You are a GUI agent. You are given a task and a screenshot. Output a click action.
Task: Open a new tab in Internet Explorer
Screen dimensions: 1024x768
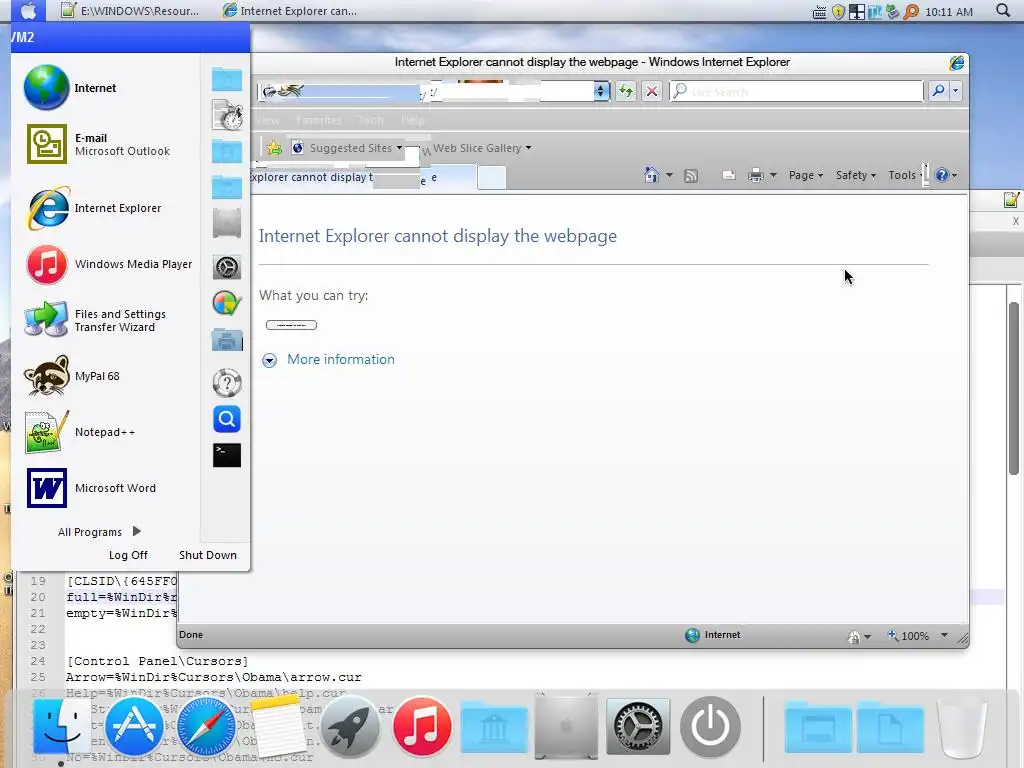(x=492, y=178)
